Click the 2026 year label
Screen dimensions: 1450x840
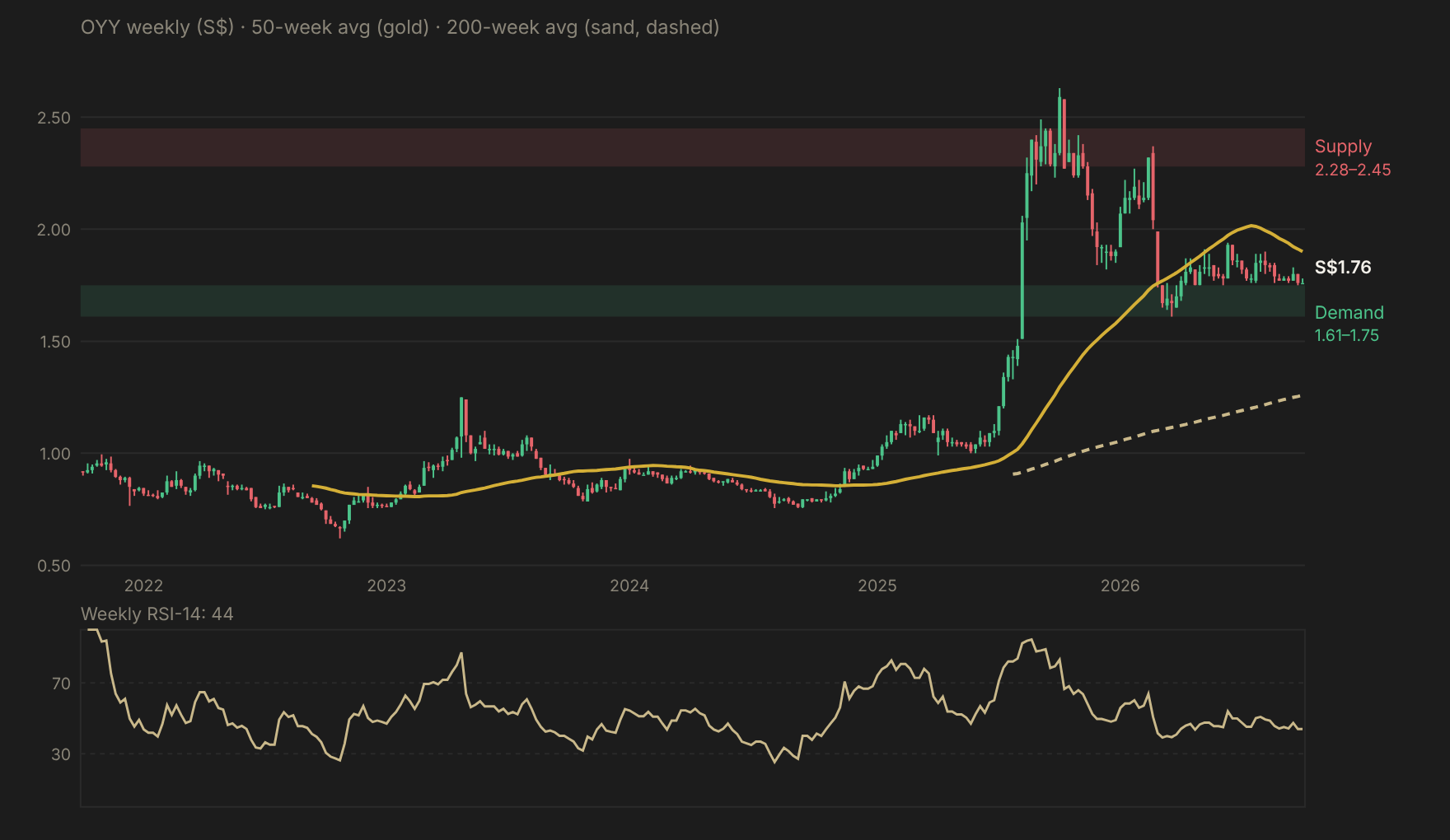1120,586
